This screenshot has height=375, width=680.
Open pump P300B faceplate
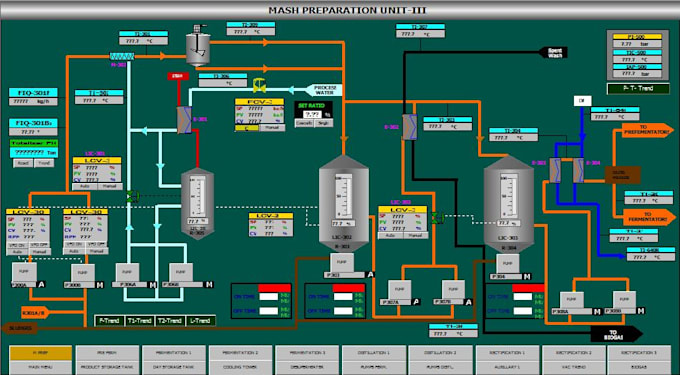coord(82,273)
